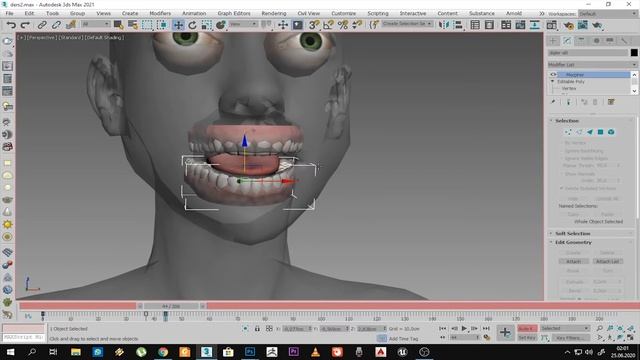The height and width of the screenshot is (360, 640).
Task: Open the Graph Editors menu
Action: coord(234,13)
